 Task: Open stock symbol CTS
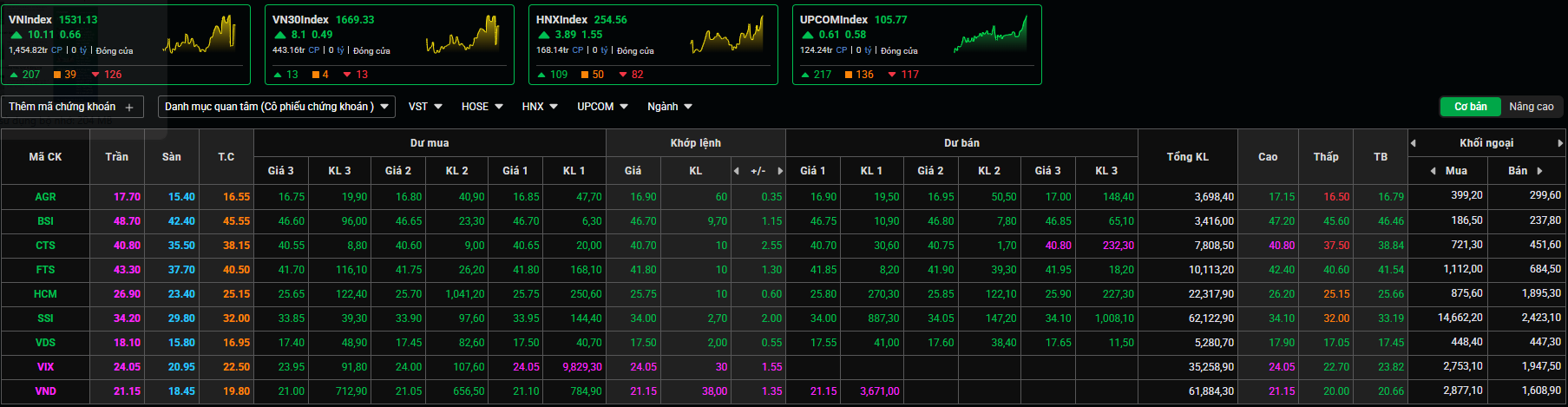pyautogui.click(x=45, y=246)
